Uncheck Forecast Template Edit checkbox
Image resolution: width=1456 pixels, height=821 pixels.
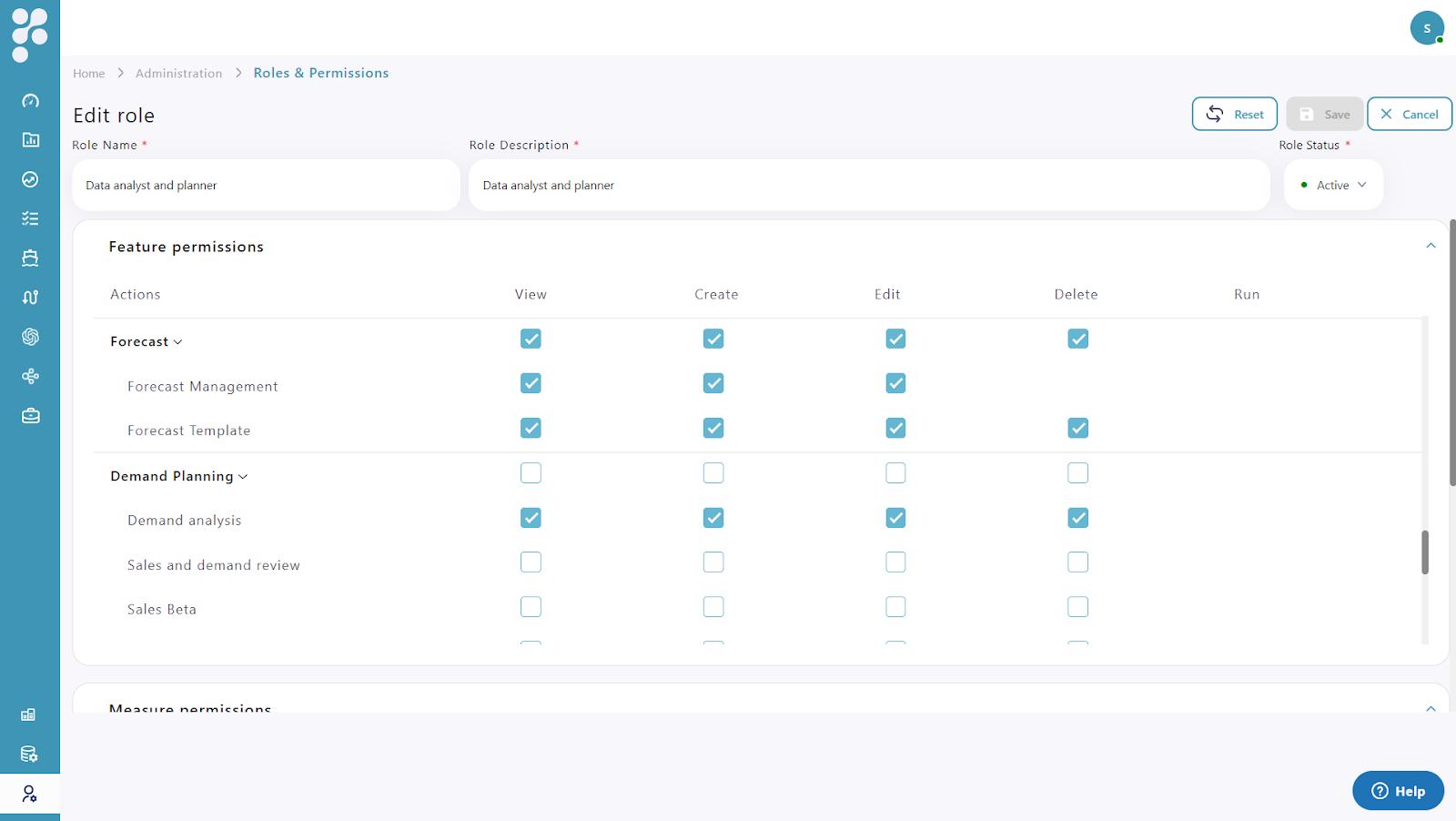(x=895, y=428)
